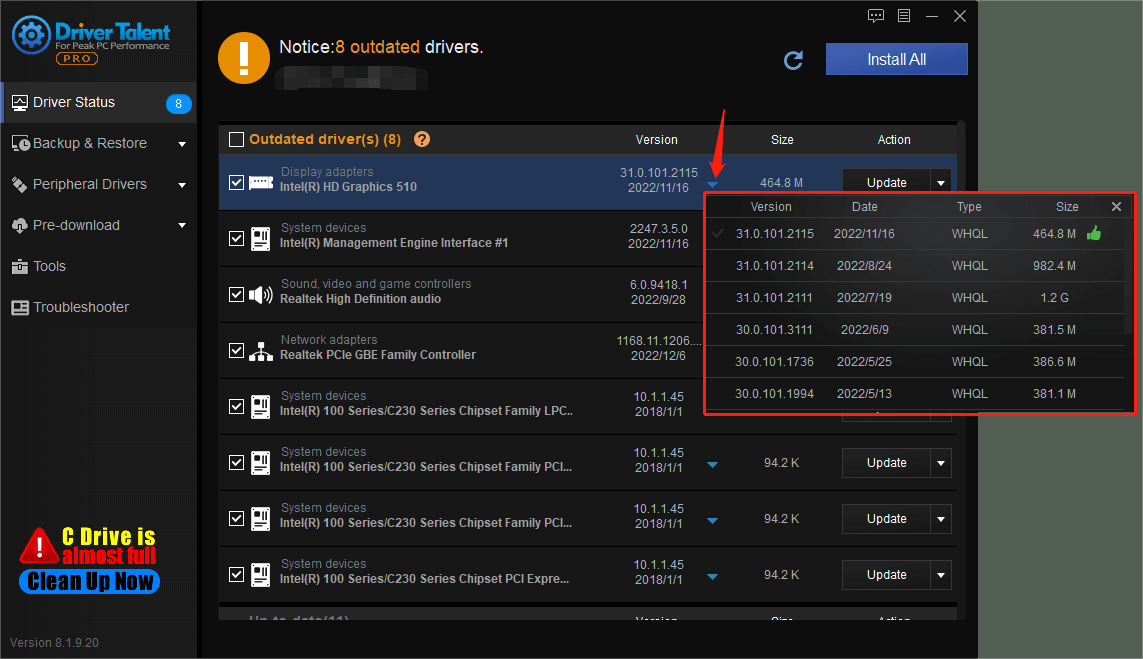Open the Backup & Restore section

coord(98,144)
